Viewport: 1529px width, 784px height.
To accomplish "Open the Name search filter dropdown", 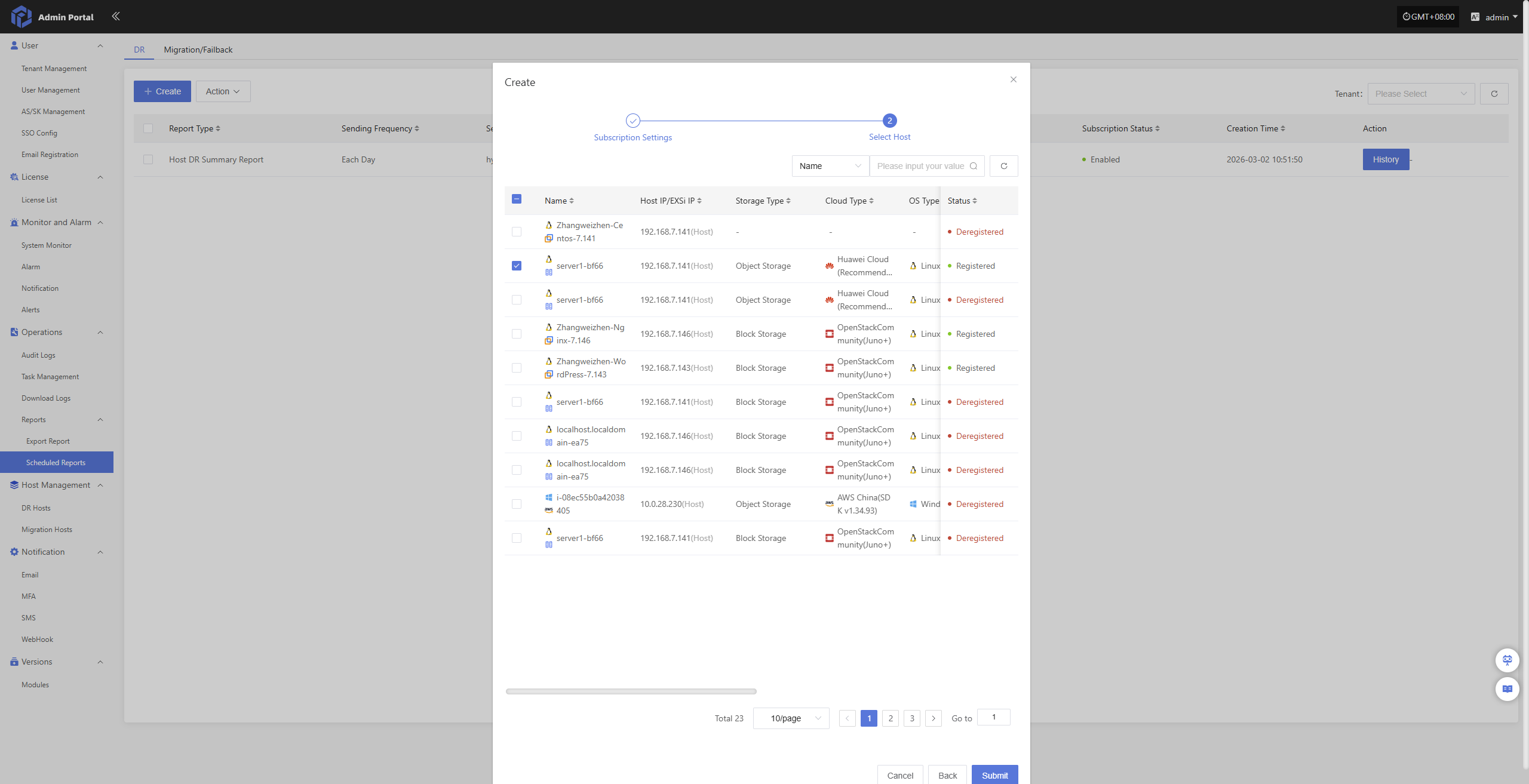I will click(x=830, y=166).
